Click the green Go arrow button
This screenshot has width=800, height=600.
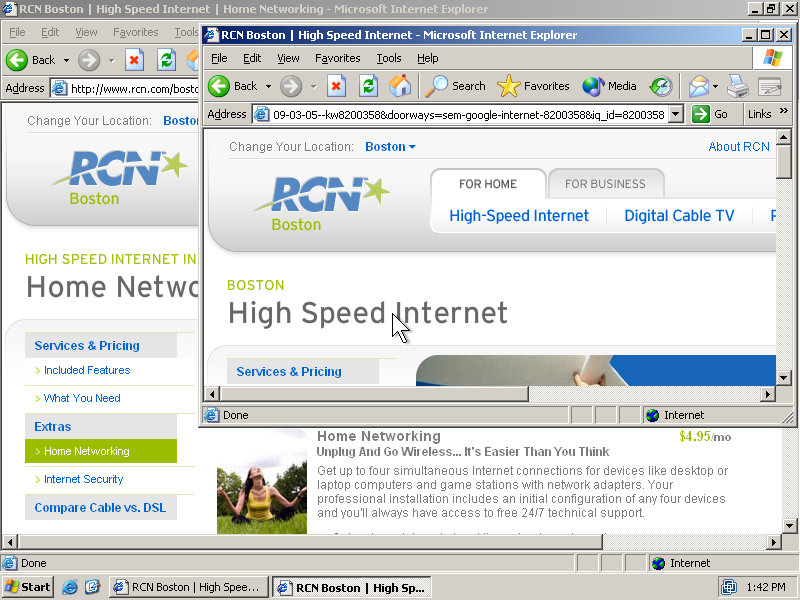click(x=701, y=114)
